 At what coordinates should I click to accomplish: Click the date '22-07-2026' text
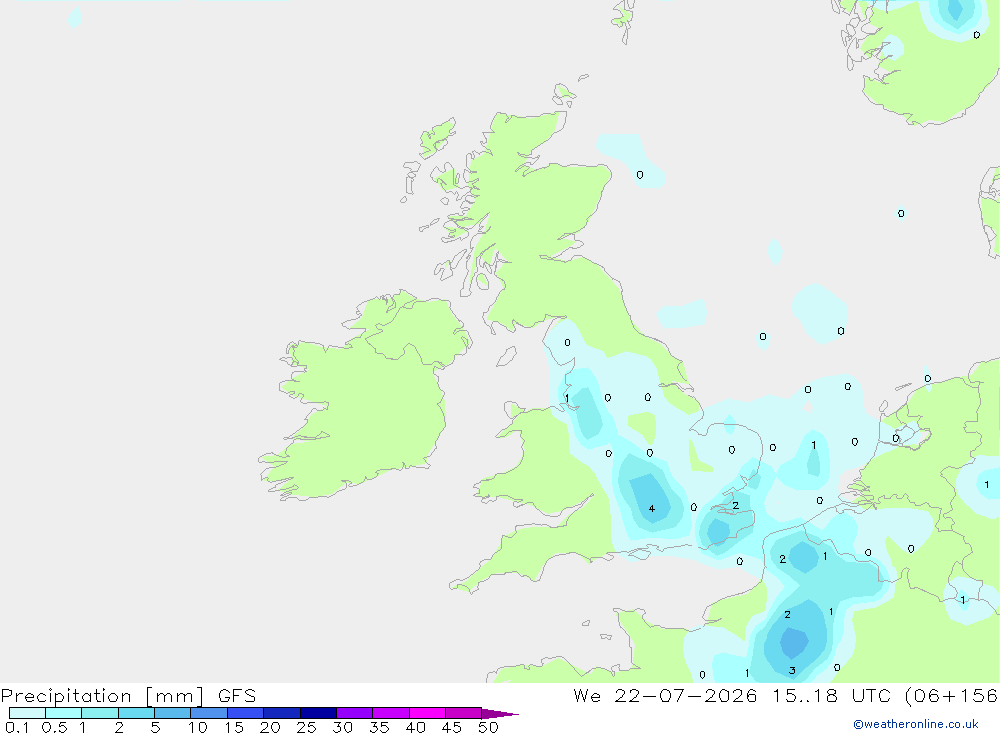coord(686,695)
